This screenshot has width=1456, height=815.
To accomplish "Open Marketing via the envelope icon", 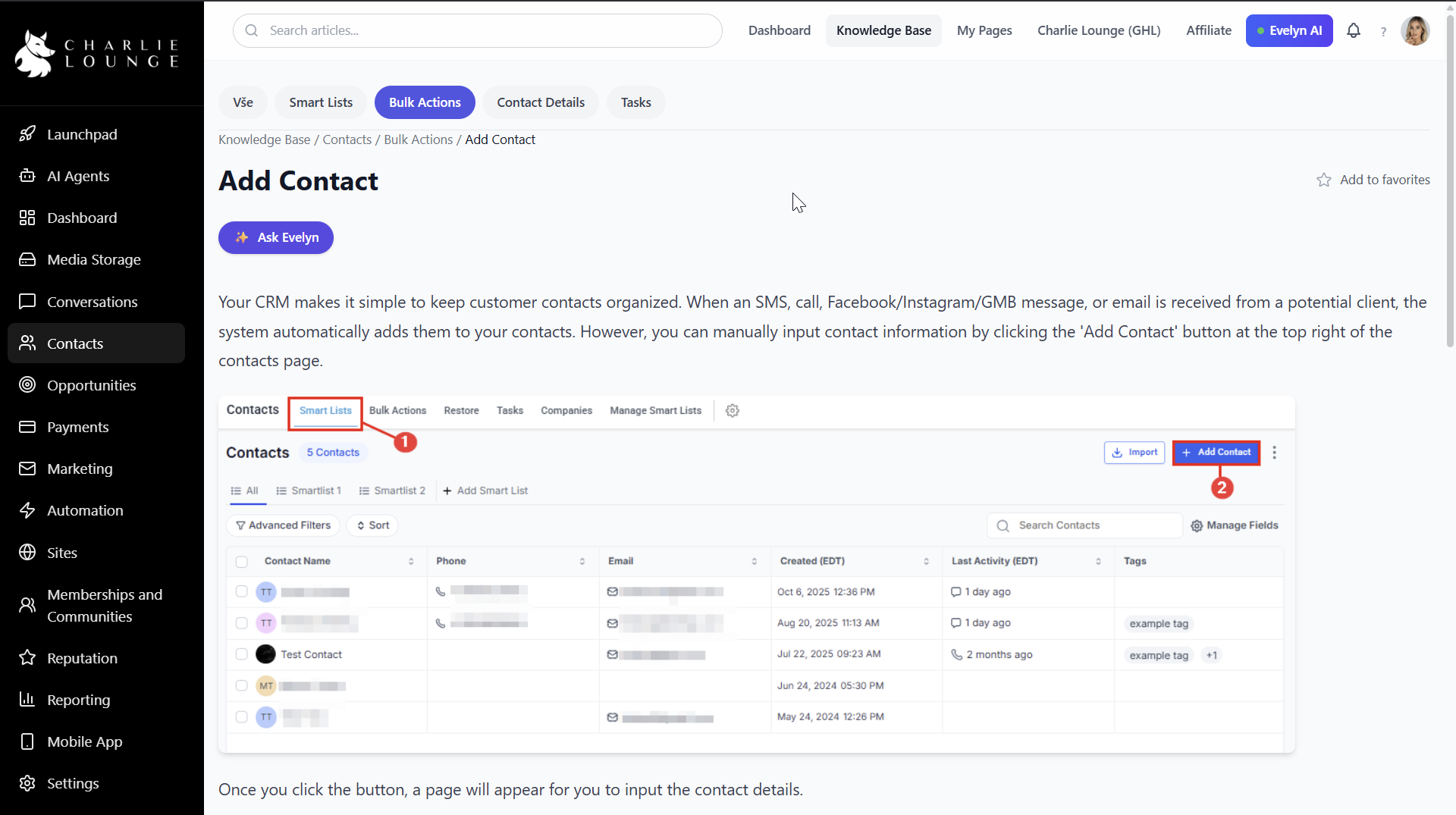I will tap(27, 469).
